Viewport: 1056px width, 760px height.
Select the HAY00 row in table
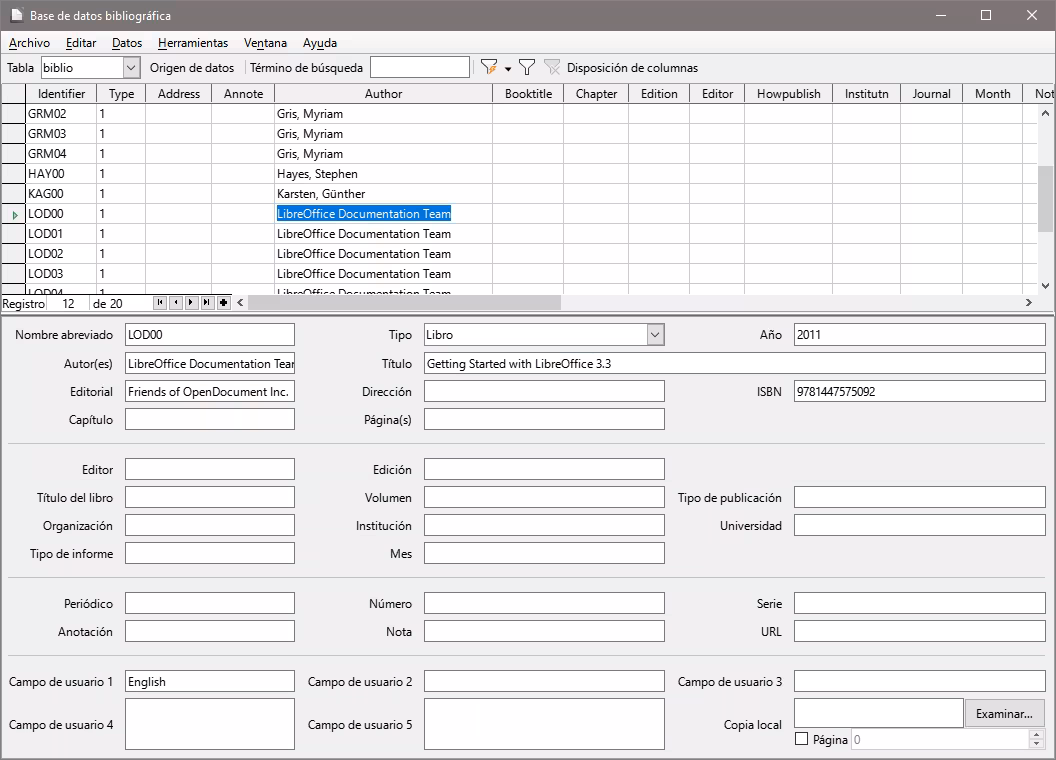[45, 174]
